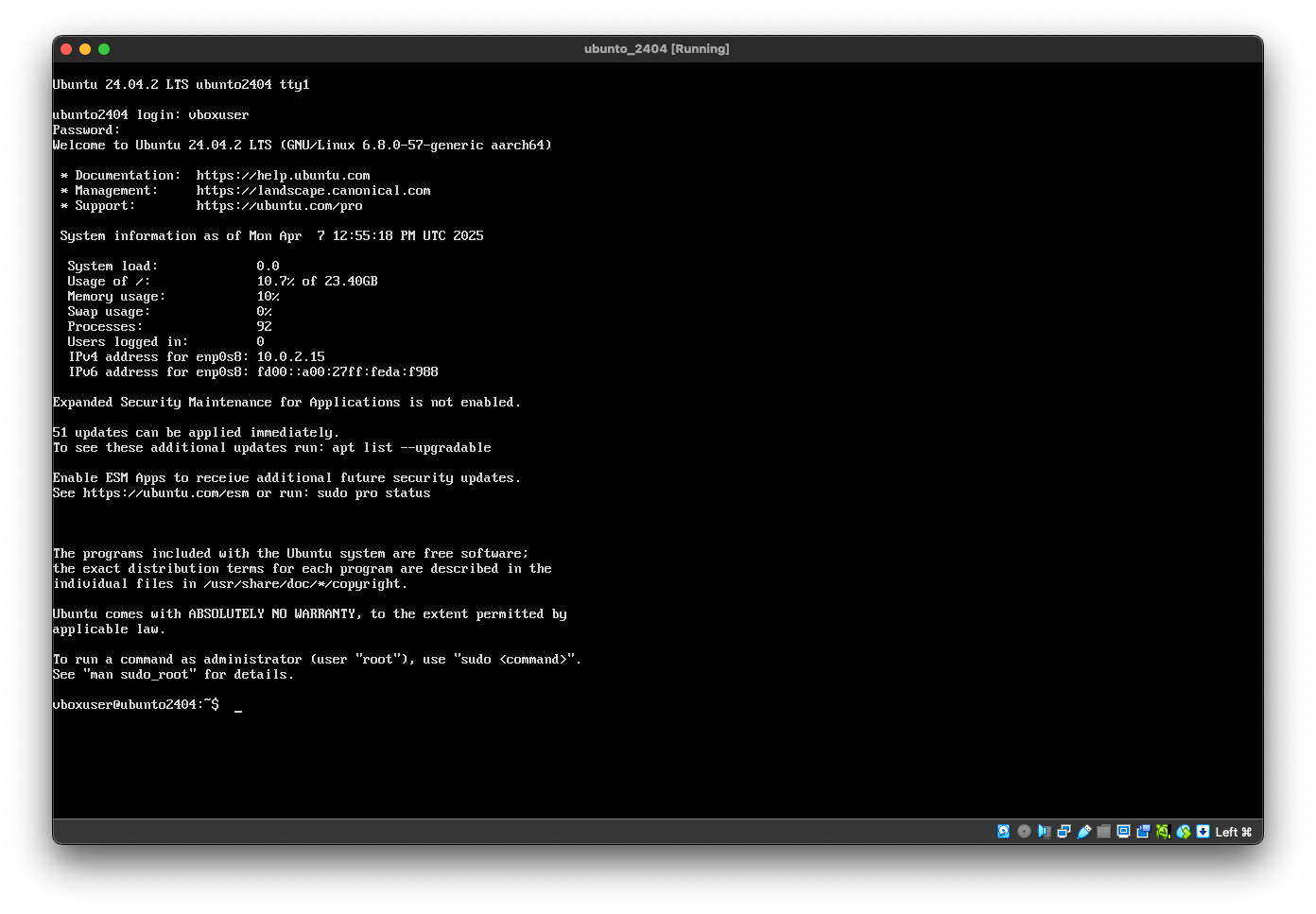
Task: Click IPv4 address value 10.0.2.15
Action: pyautogui.click(x=291, y=357)
